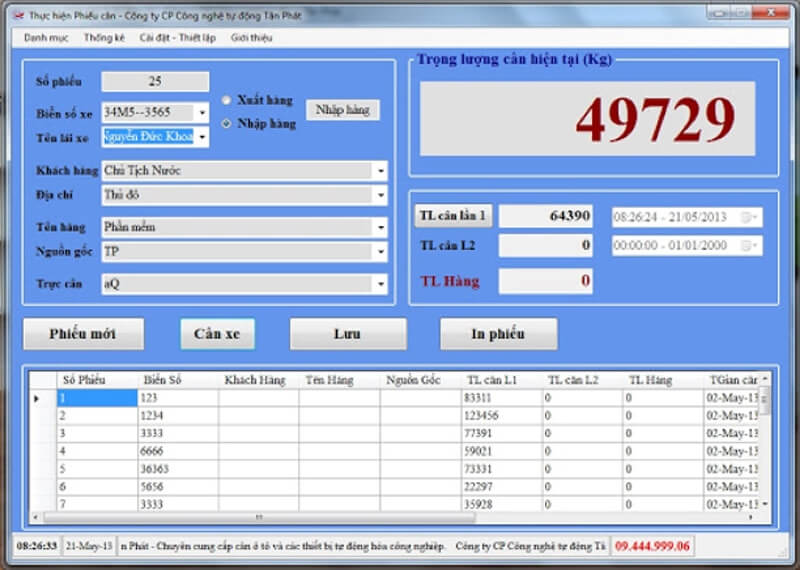
Task: Select the Xuất hàng radio button
Action: (227, 101)
